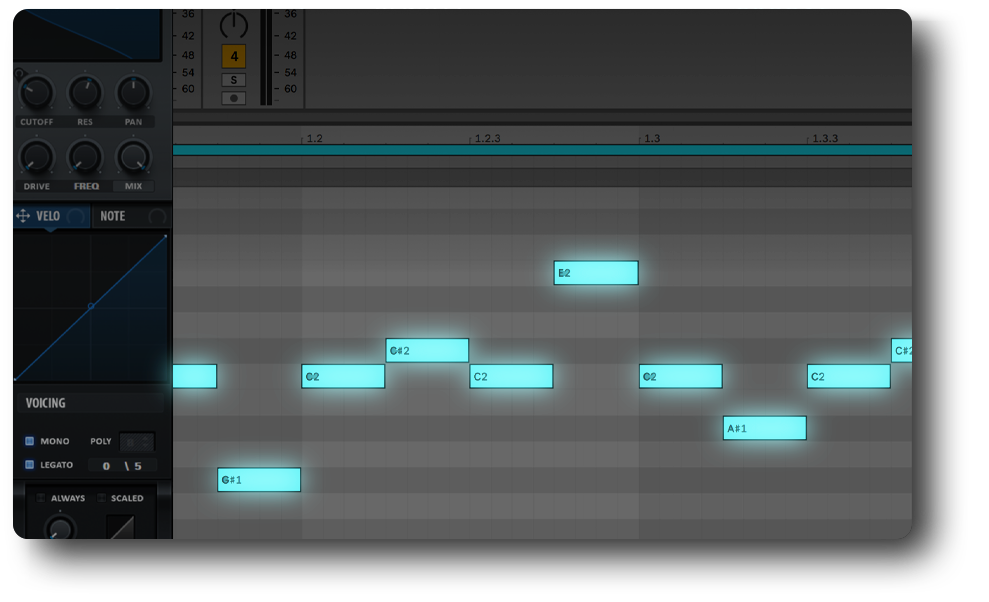Select the E2 note in the piano roll
Viewport: 989px width, 602px height.
(596, 273)
